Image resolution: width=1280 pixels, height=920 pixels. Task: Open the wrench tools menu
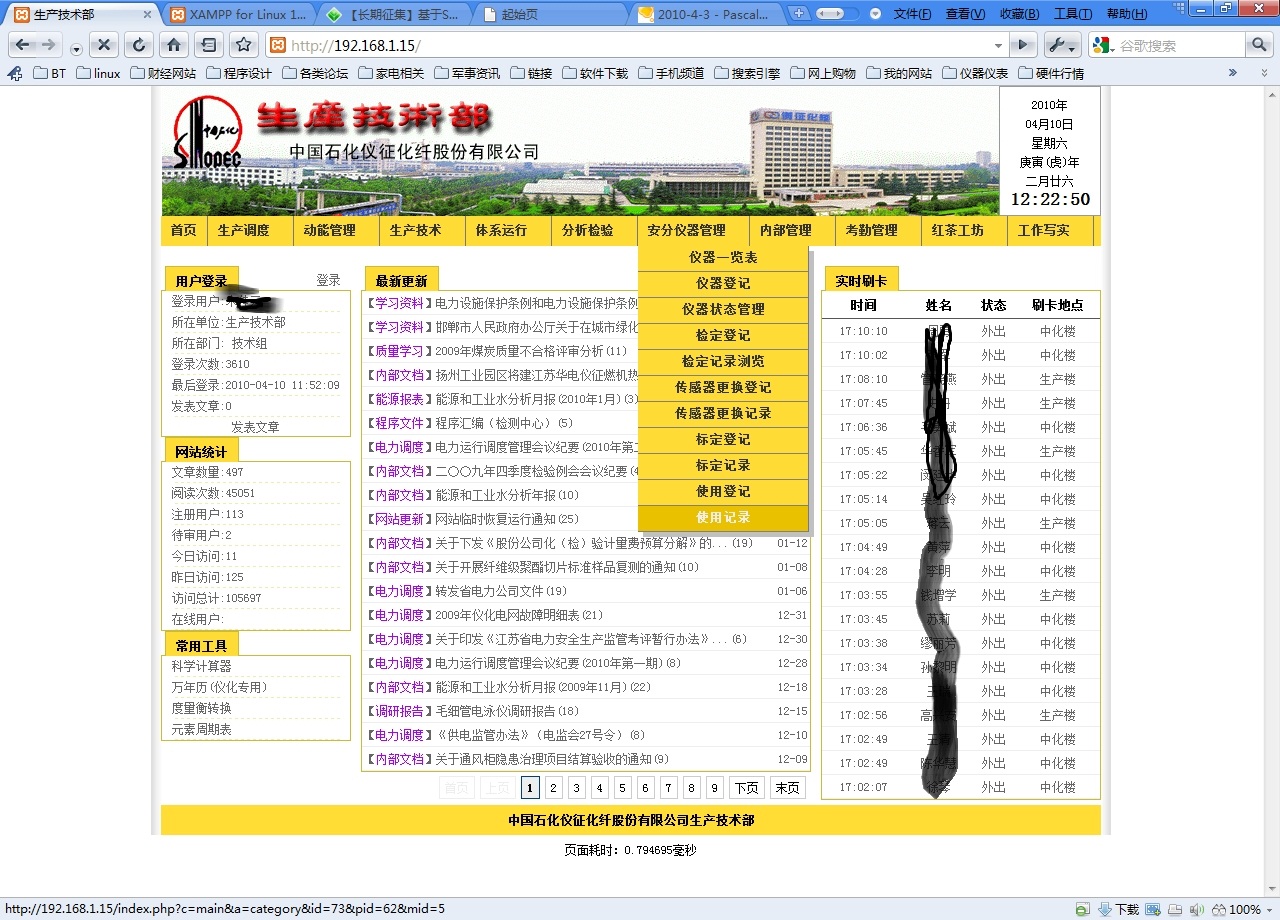(1062, 45)
